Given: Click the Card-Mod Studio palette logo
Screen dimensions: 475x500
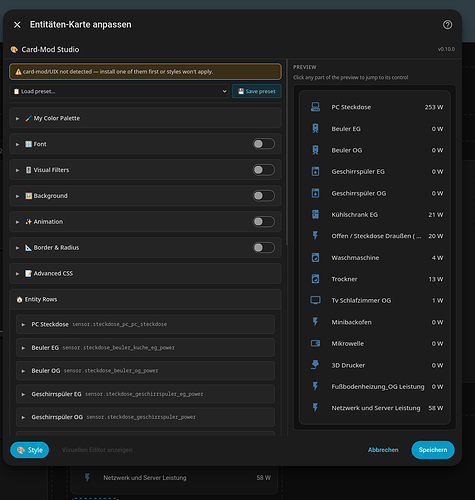Looking at the screenshot, I should tap(14, 50).
